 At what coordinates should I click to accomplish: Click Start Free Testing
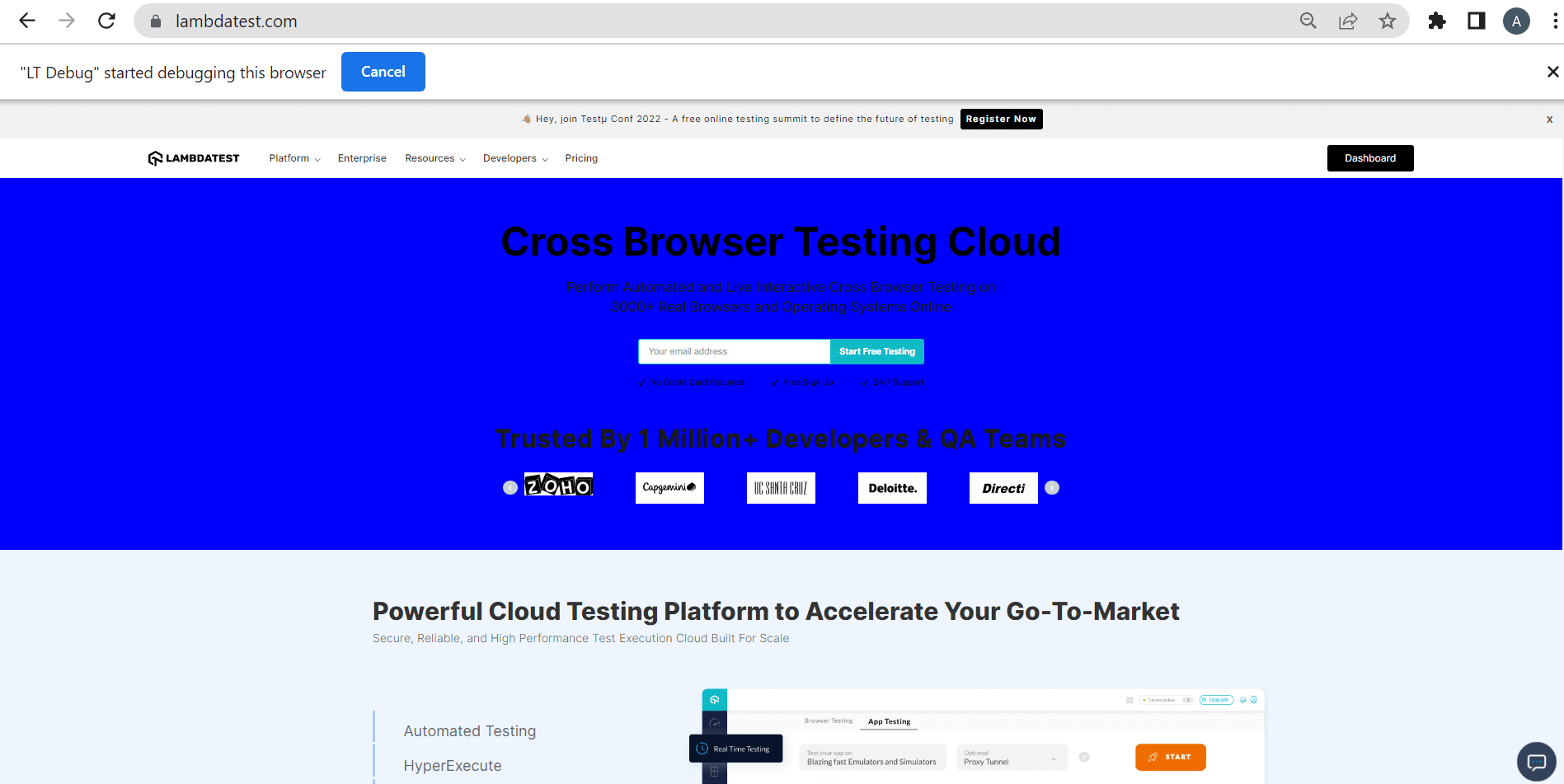[x=877, y=351]
